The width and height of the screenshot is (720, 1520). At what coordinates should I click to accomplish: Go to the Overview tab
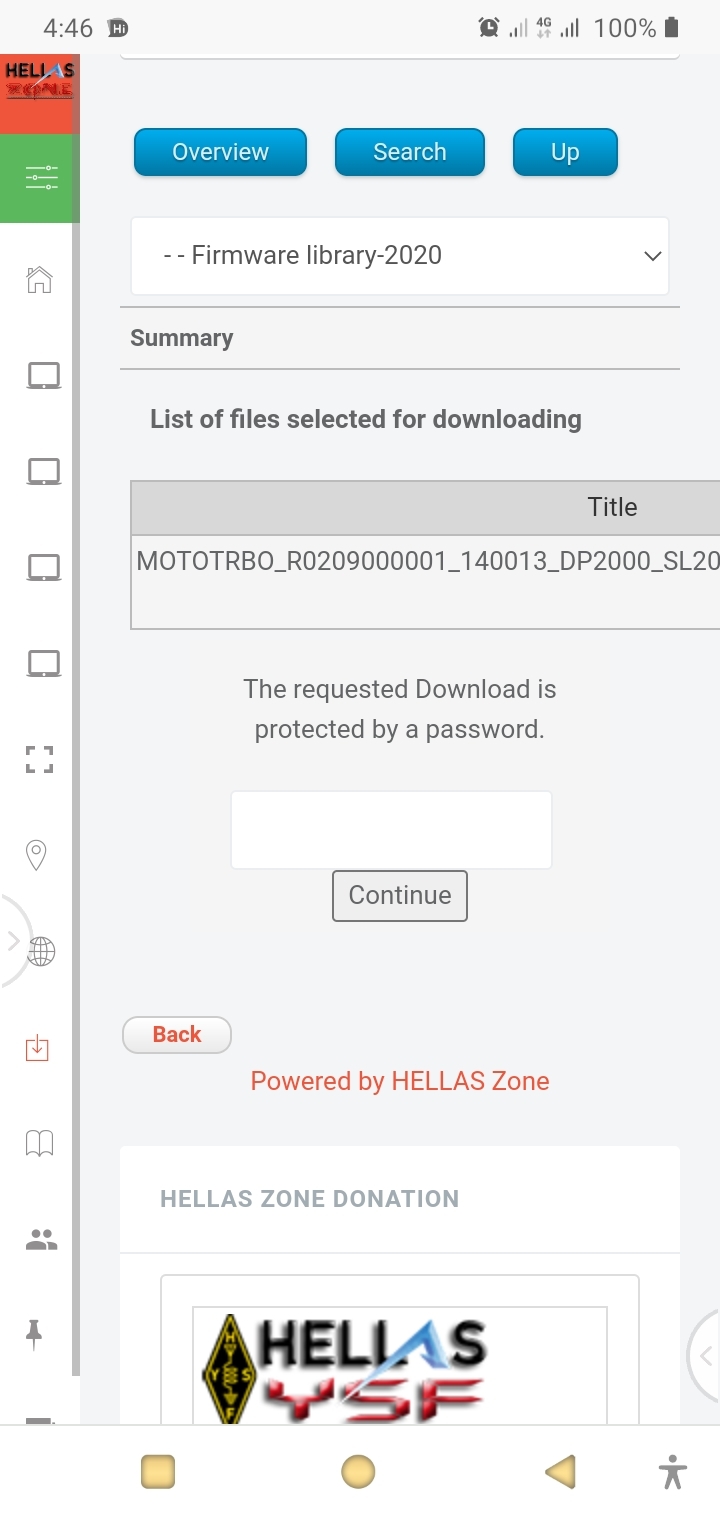(220, 152)
